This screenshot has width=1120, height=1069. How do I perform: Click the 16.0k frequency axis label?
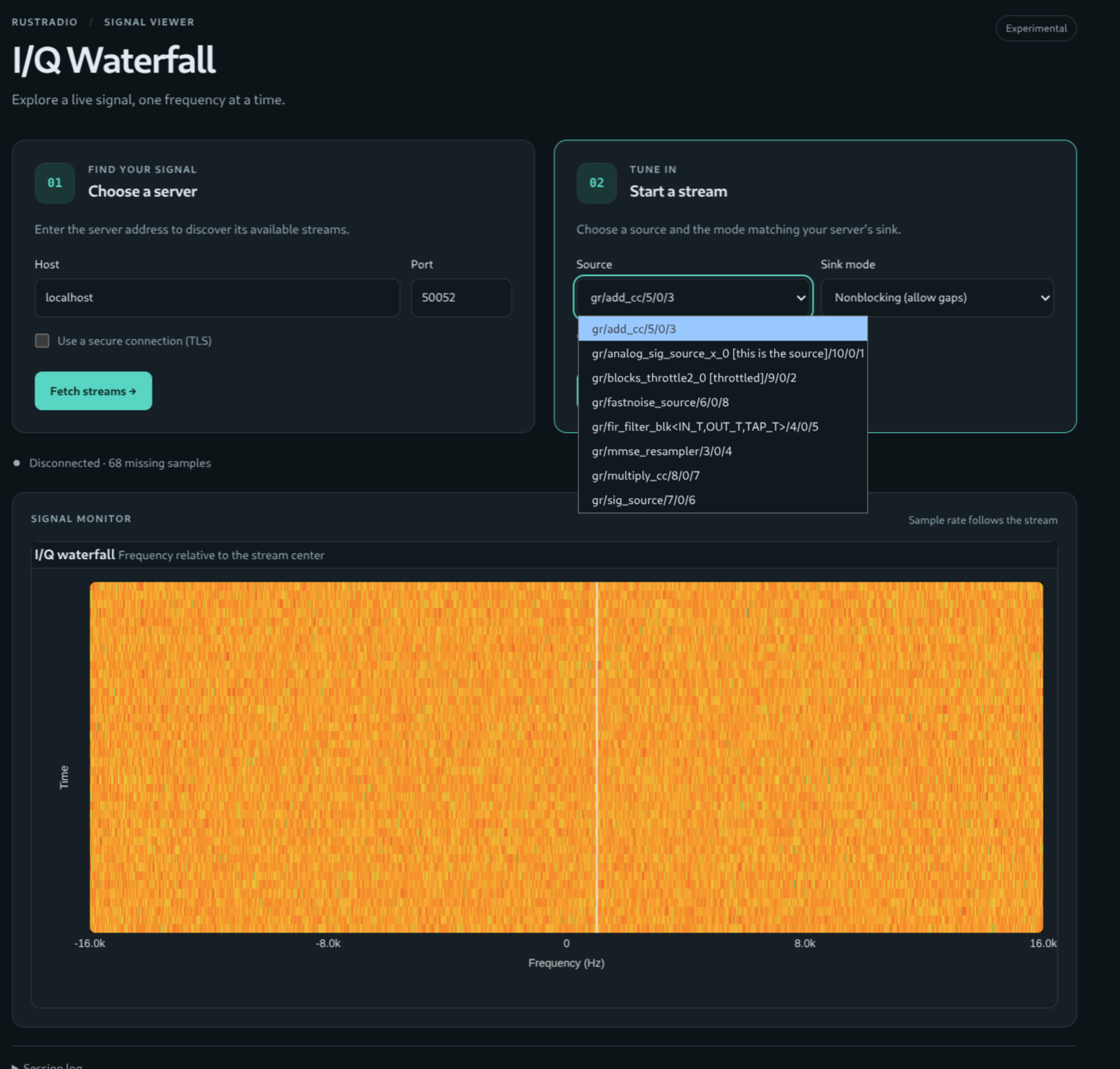(1043, 944)
